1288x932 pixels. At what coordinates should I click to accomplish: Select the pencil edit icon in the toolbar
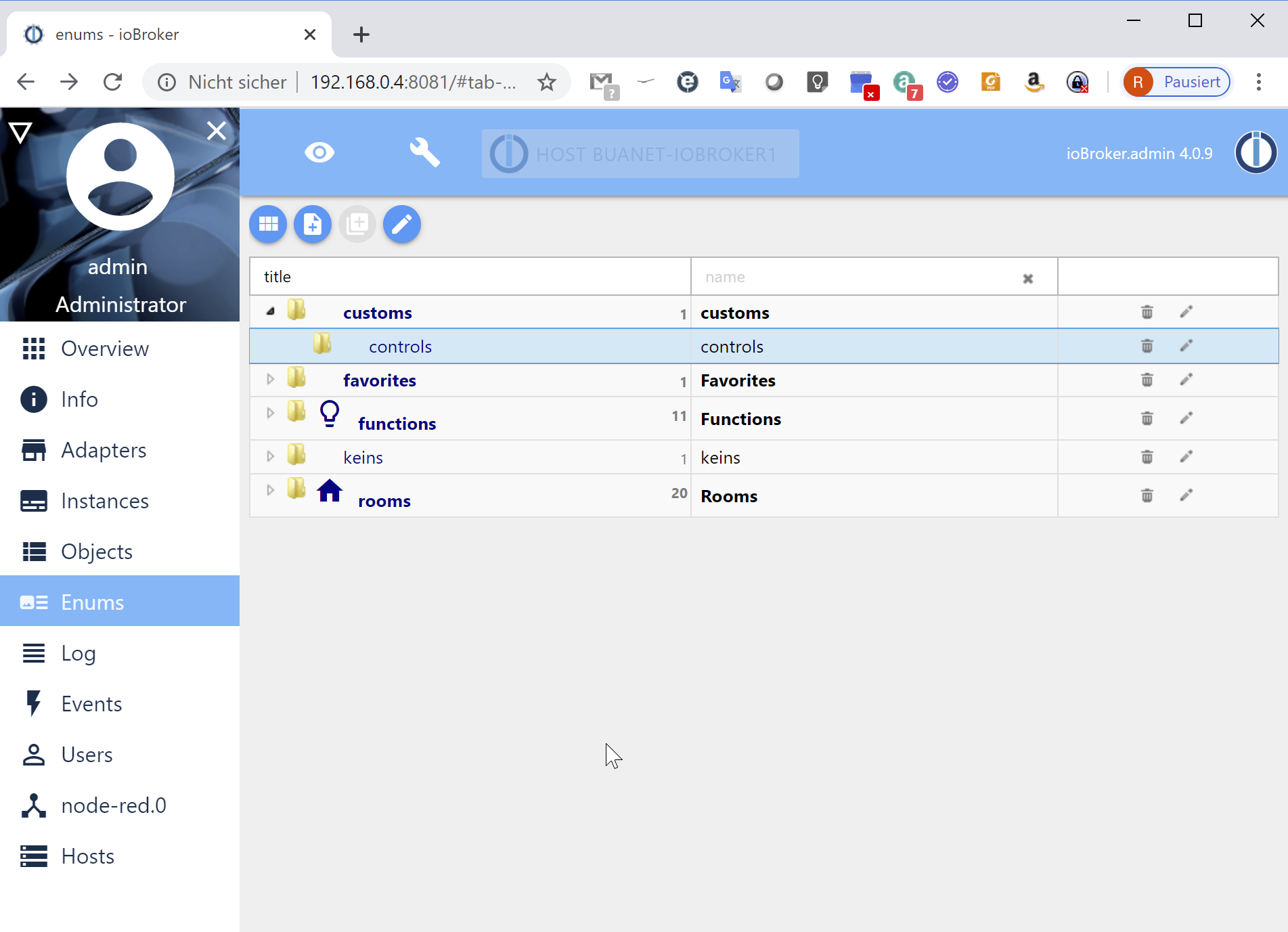[401, 224]
